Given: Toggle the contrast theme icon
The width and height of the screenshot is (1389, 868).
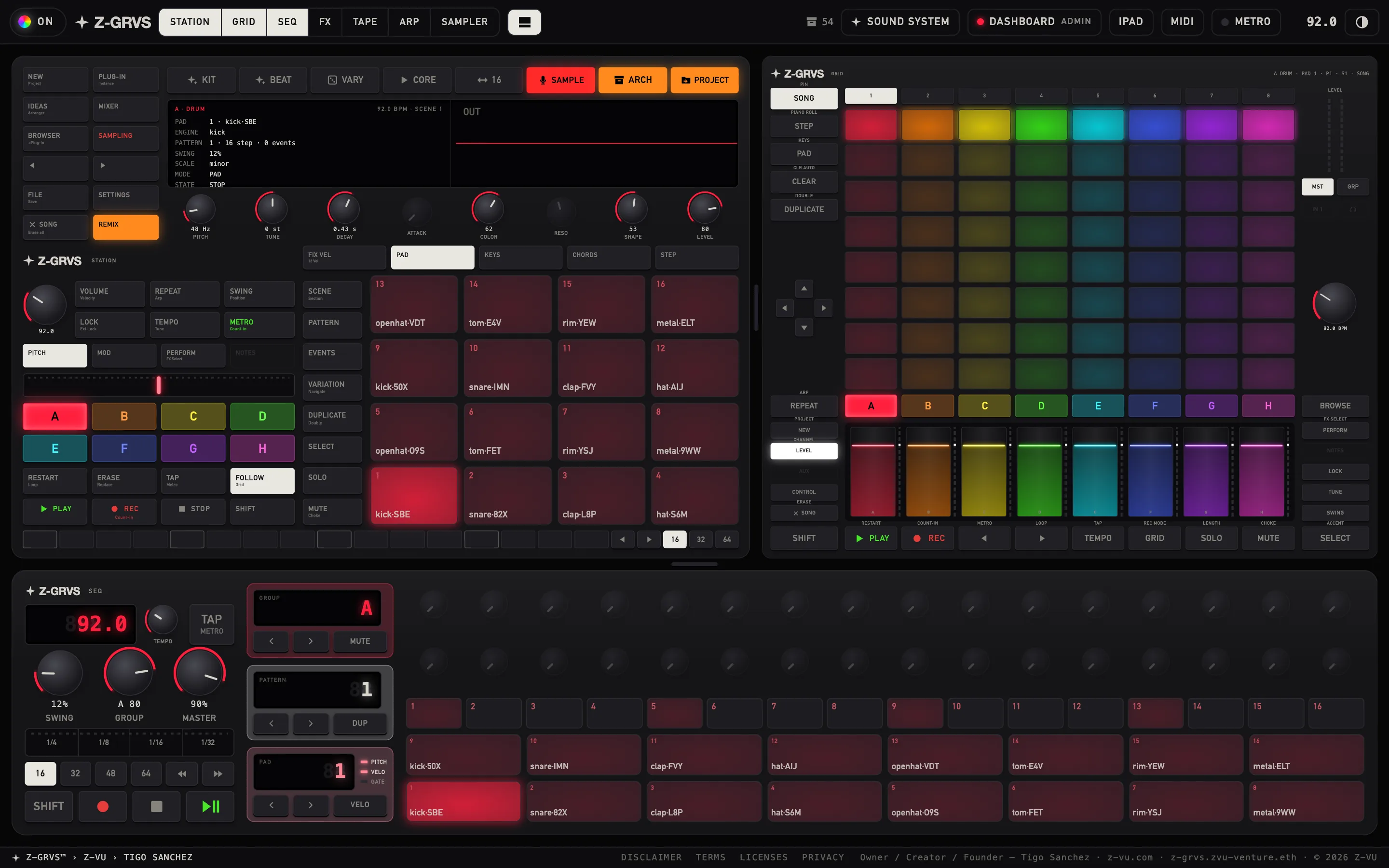Looking at the screenshot, I should tap(1362, 22).
